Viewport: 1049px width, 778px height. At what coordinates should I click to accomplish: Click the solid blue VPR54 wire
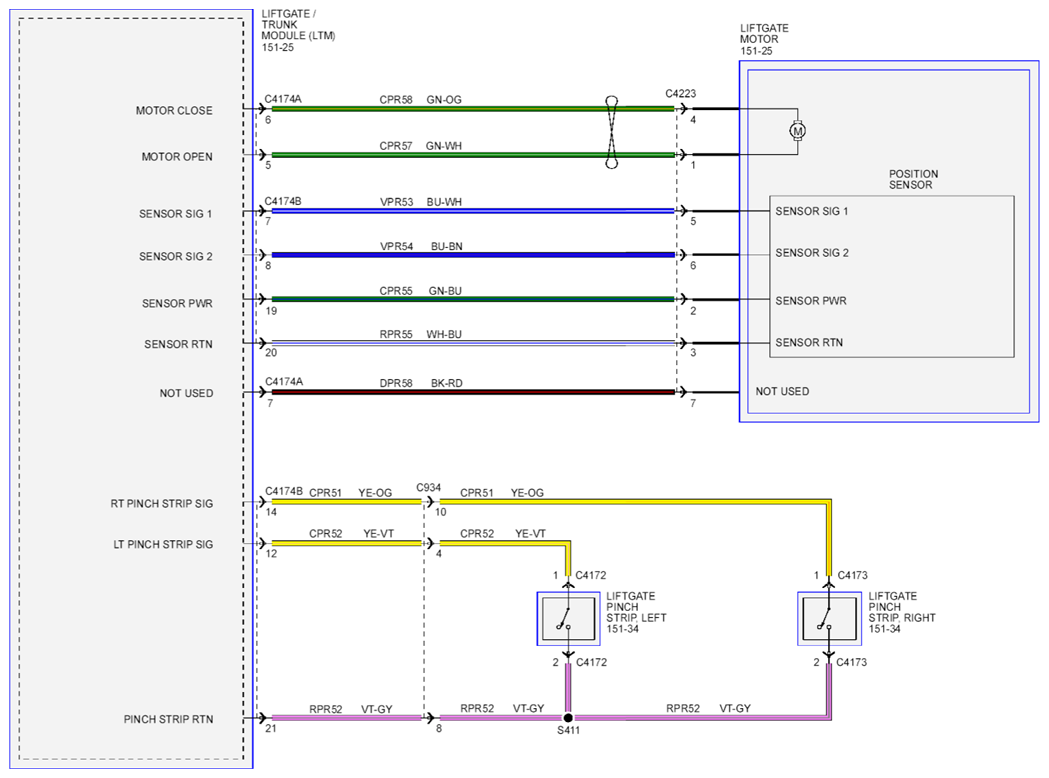(473, 255)
